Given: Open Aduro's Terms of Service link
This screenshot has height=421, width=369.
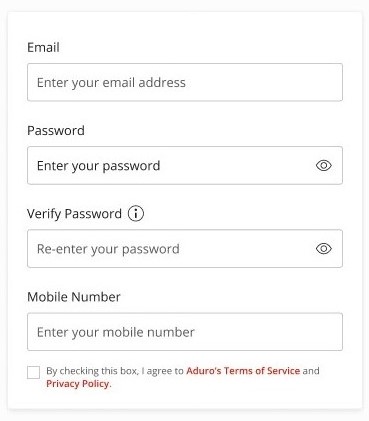Looking at the screenshot, I should click(243, 371).
